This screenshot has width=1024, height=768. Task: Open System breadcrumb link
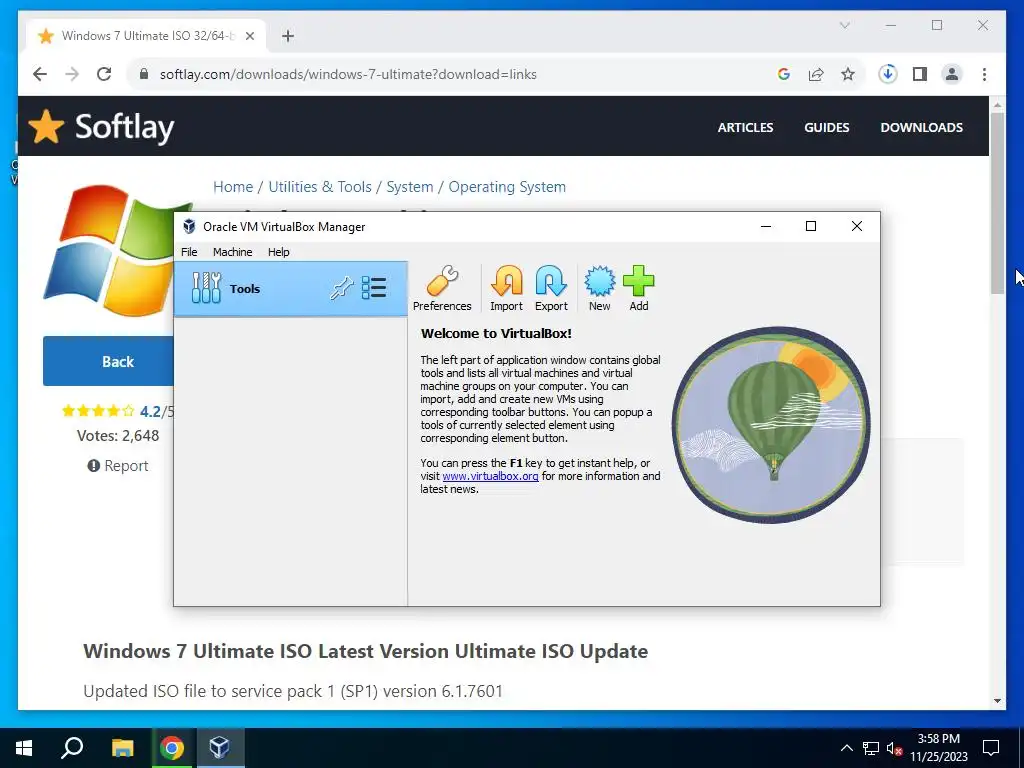tap(409, 187)
